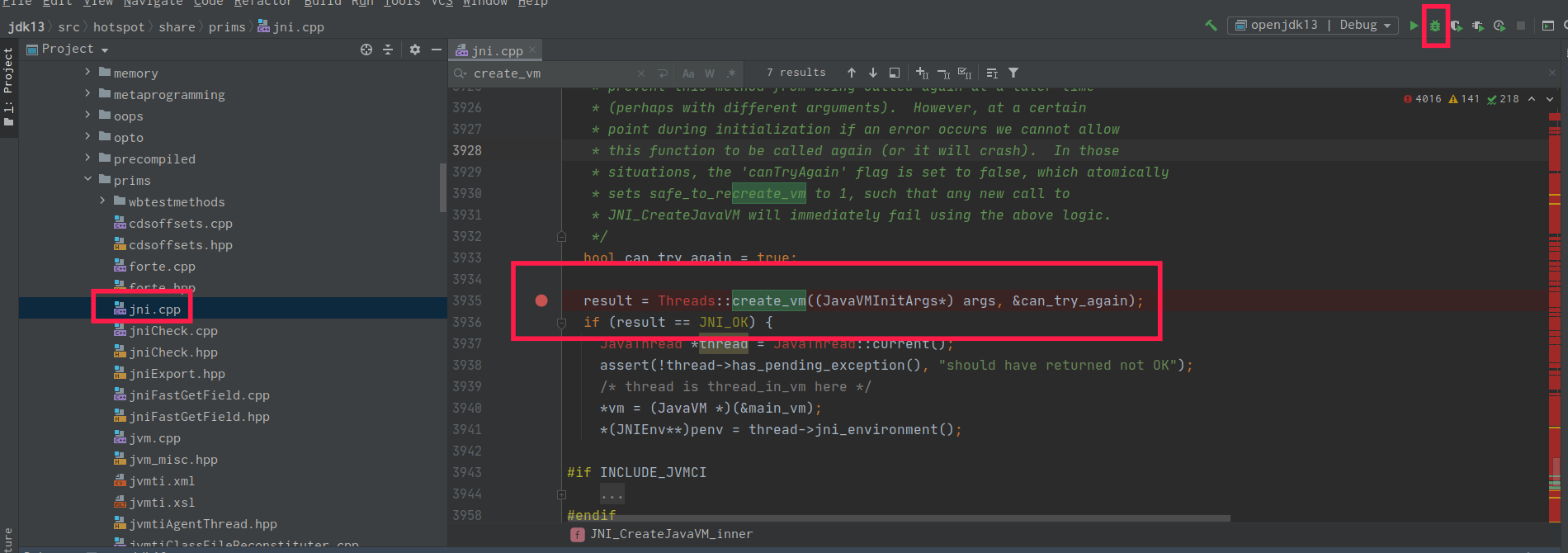Hide the Project tool window
The width and height of the screenshot is (1568, 553).
437,50
